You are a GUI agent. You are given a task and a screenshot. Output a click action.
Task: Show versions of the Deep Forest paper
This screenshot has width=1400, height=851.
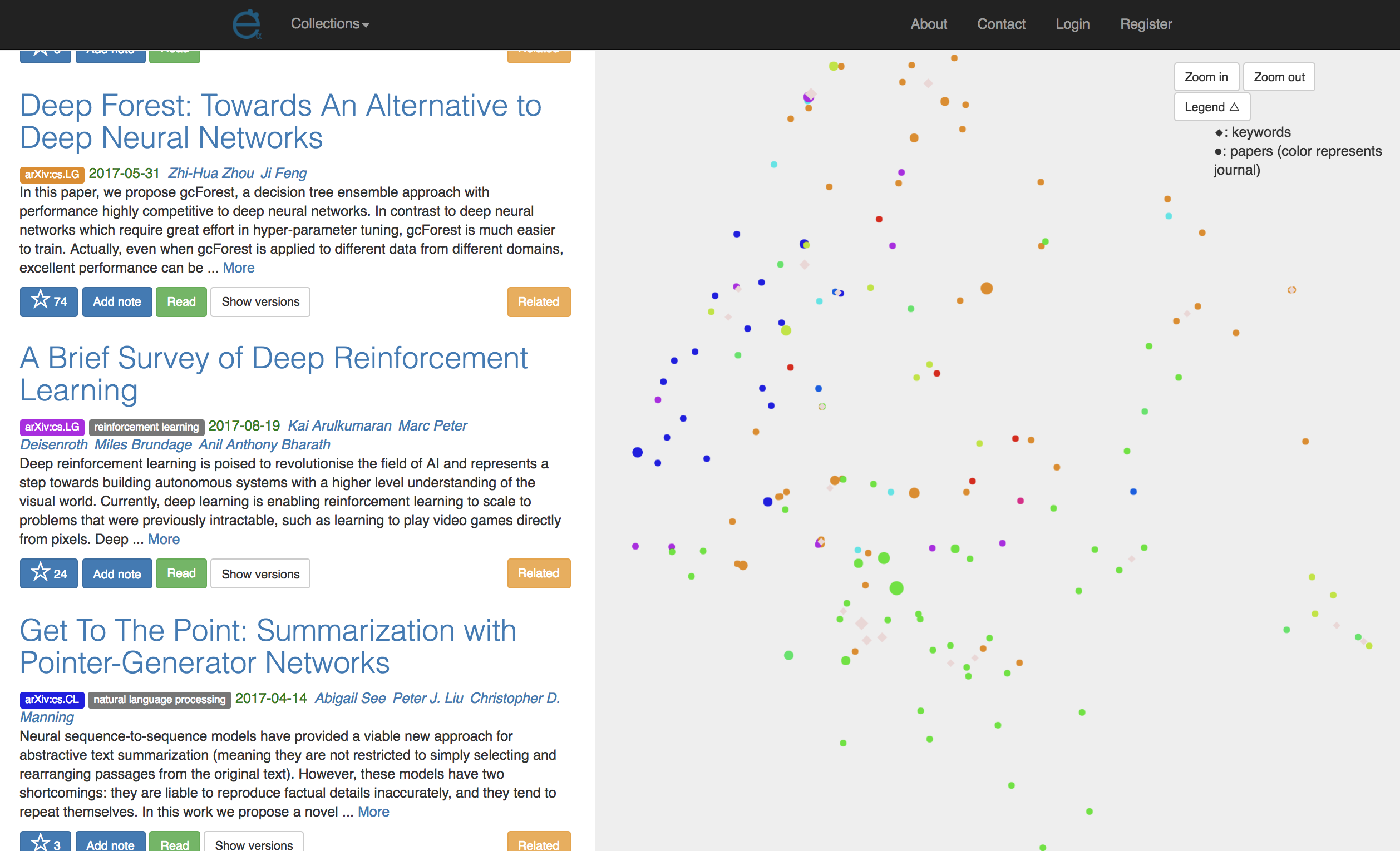tap(260, 301)
